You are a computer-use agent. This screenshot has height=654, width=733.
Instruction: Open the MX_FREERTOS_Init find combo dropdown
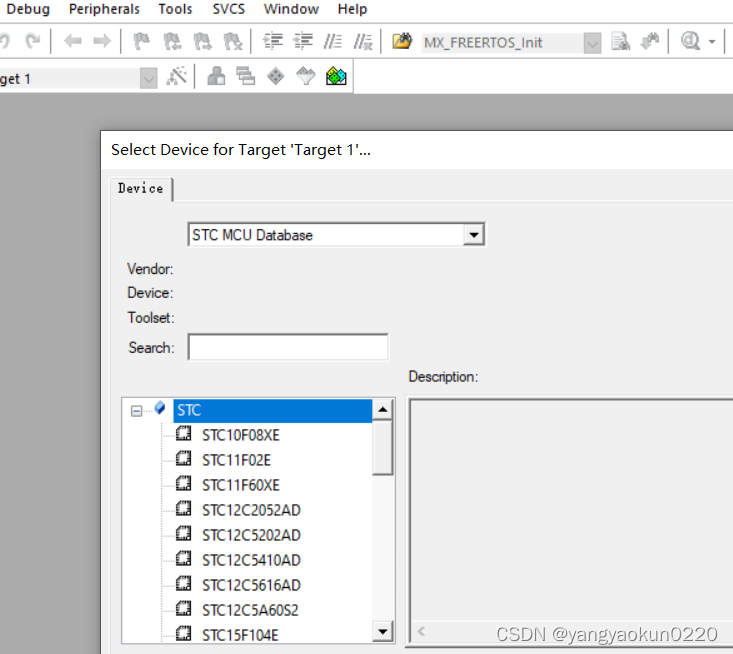click(x=592, y=43)
